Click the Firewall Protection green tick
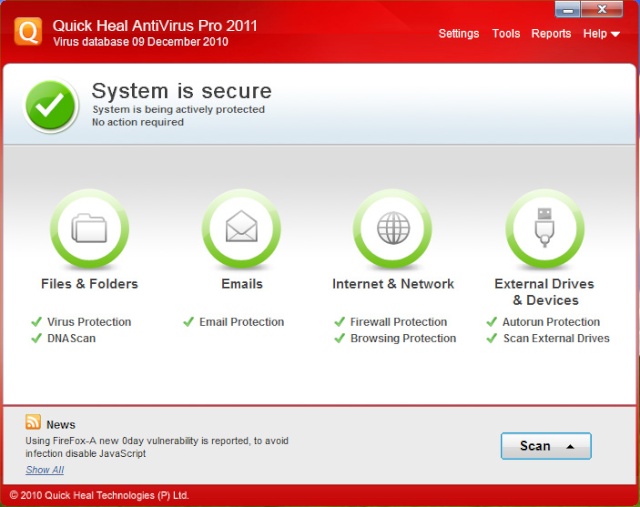640x507 pixels. click(340, 322)
